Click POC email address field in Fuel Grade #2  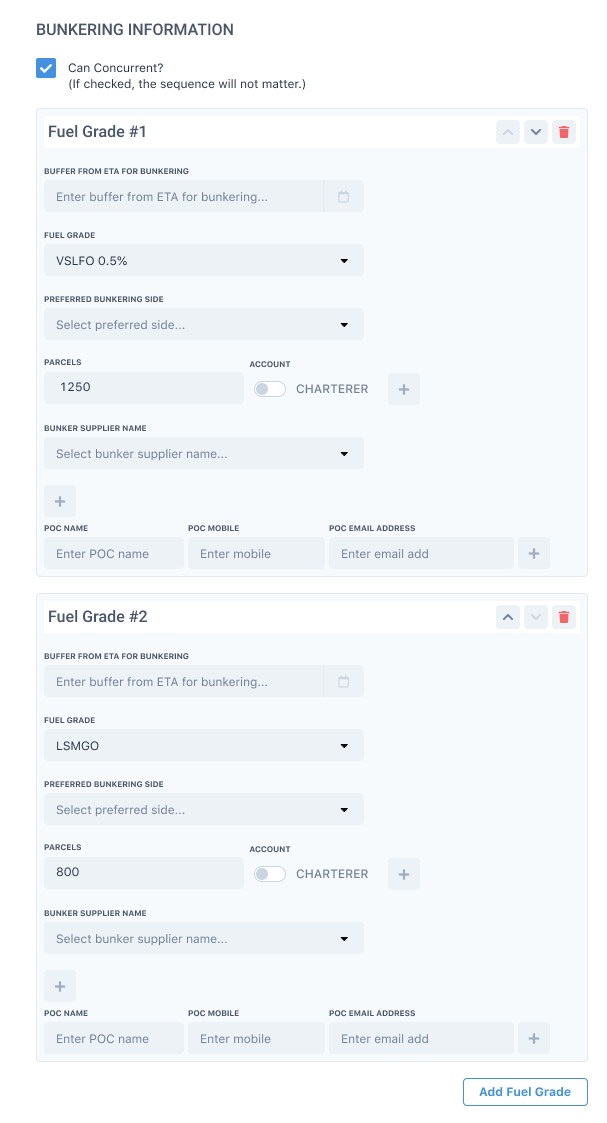421,1039
